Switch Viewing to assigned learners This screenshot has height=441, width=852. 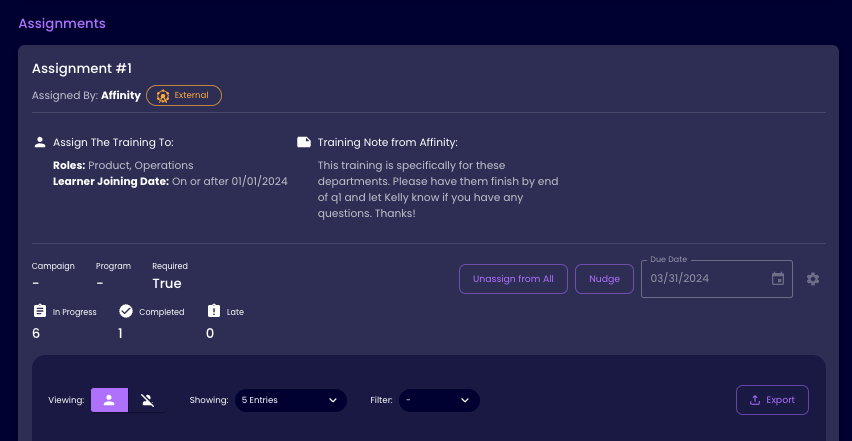110,400
